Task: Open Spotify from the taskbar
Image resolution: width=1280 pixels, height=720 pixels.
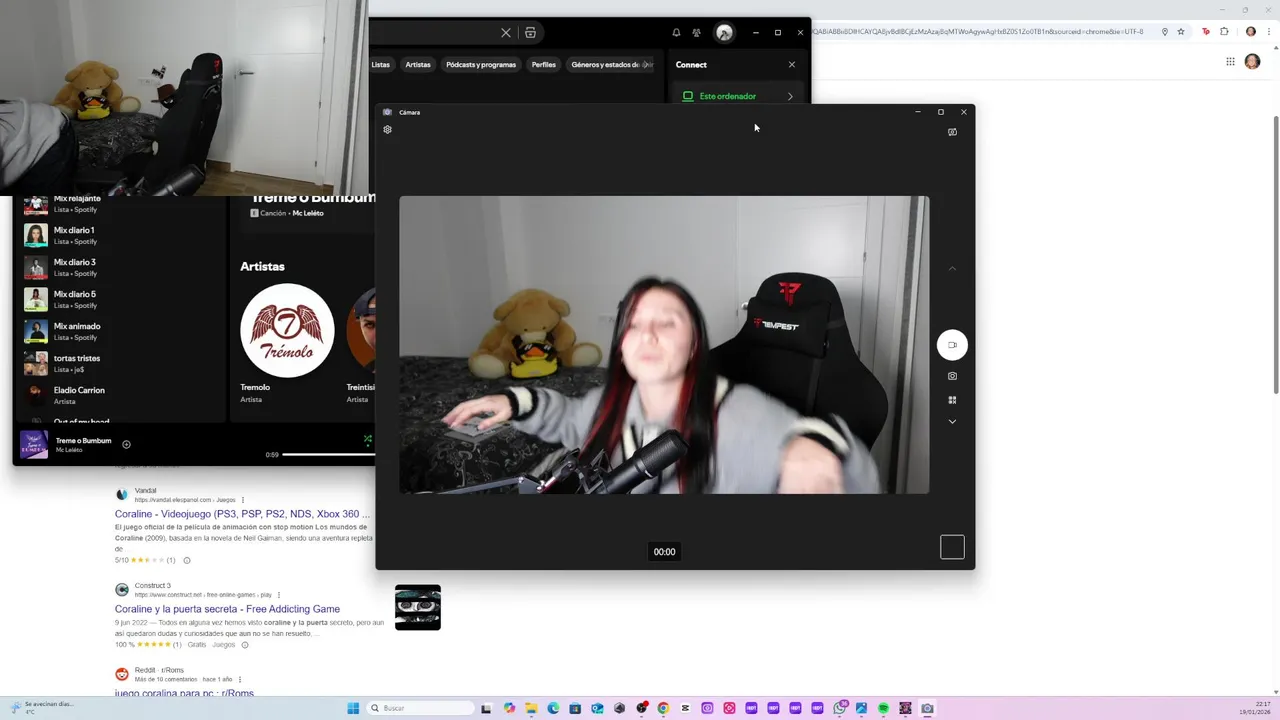Action: pos(883,708)
